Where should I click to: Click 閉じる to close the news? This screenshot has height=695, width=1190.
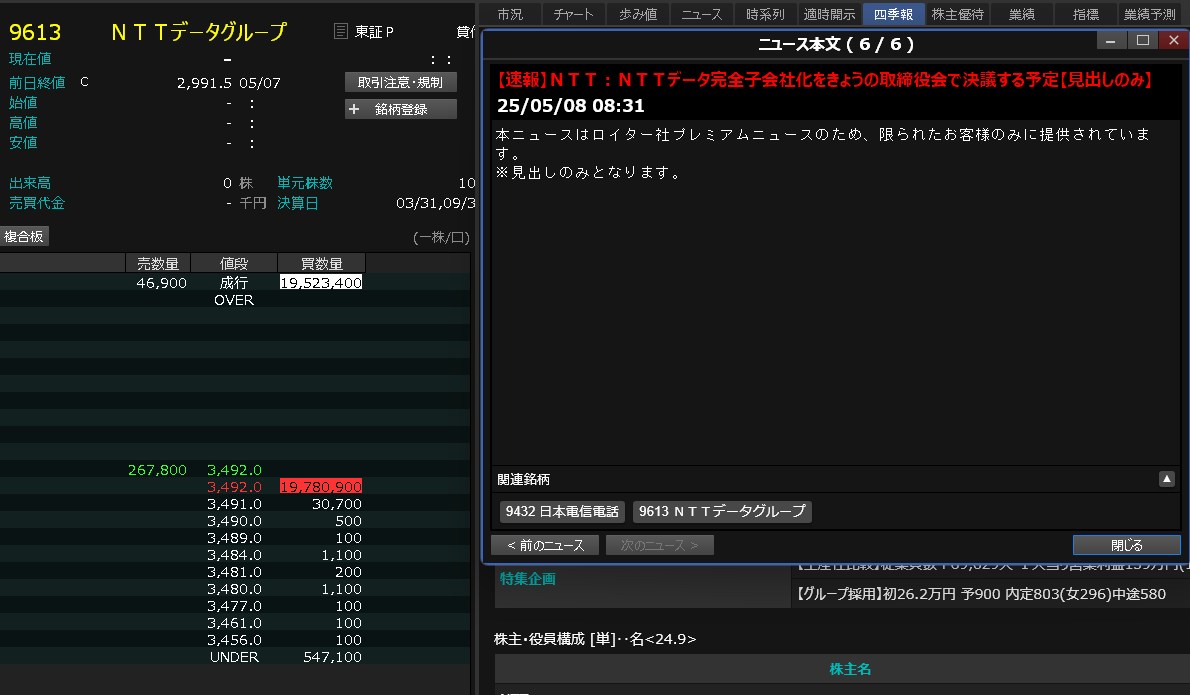(x=1126, y=545)
